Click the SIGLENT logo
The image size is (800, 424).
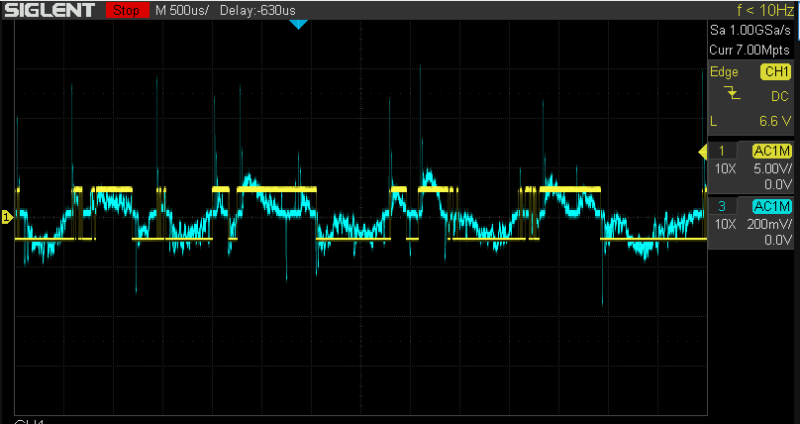pyautogui.click(x=50, y=10)
